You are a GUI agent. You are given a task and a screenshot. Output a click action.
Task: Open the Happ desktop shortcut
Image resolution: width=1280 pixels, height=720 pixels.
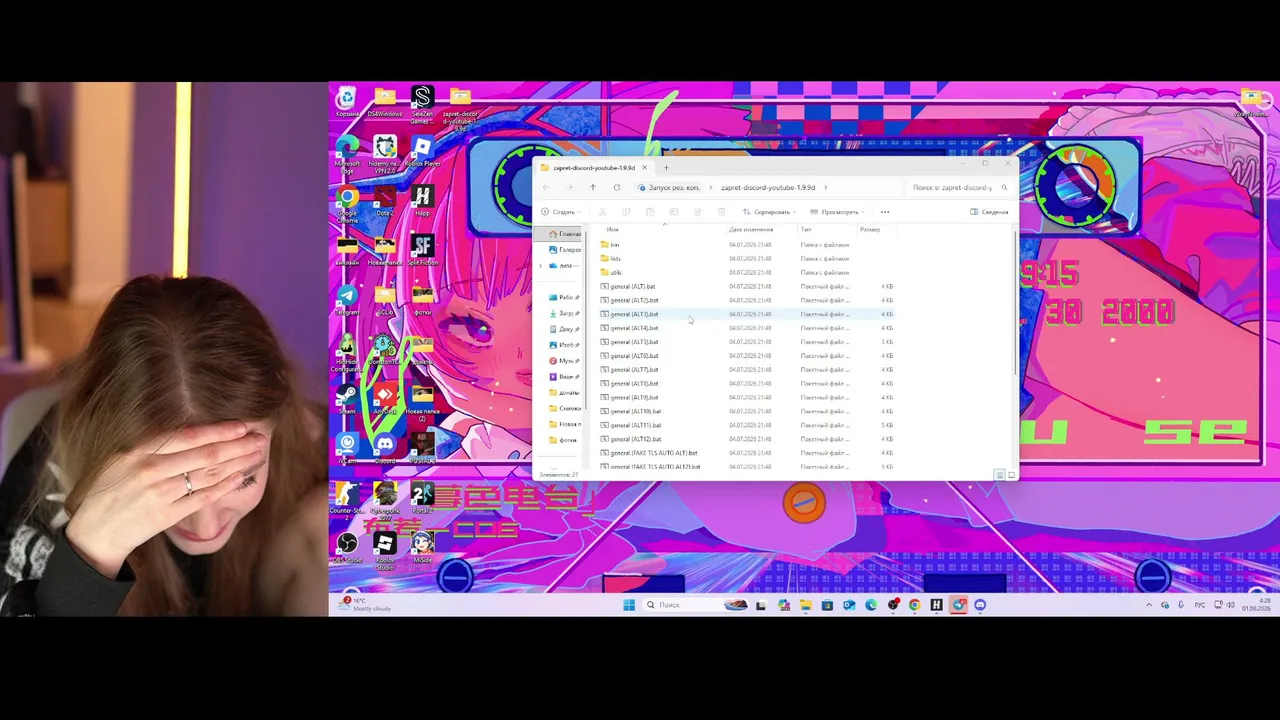coord(422,203)
